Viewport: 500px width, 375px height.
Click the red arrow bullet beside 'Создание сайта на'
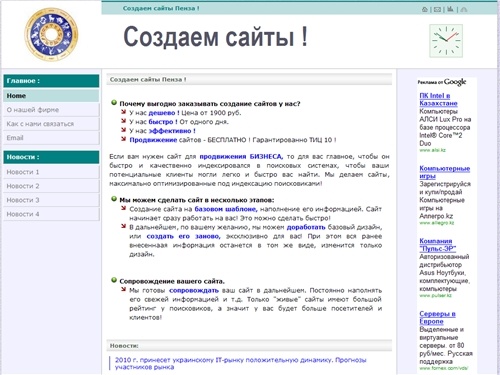(123, 208)
